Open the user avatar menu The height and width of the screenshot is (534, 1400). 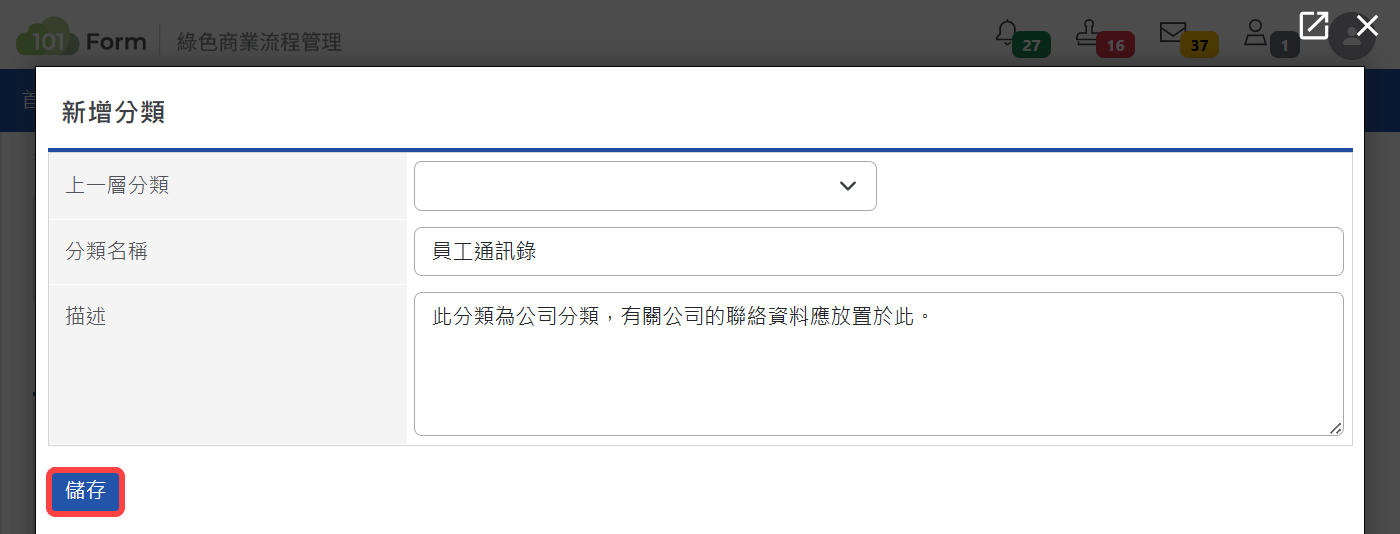1352,37
